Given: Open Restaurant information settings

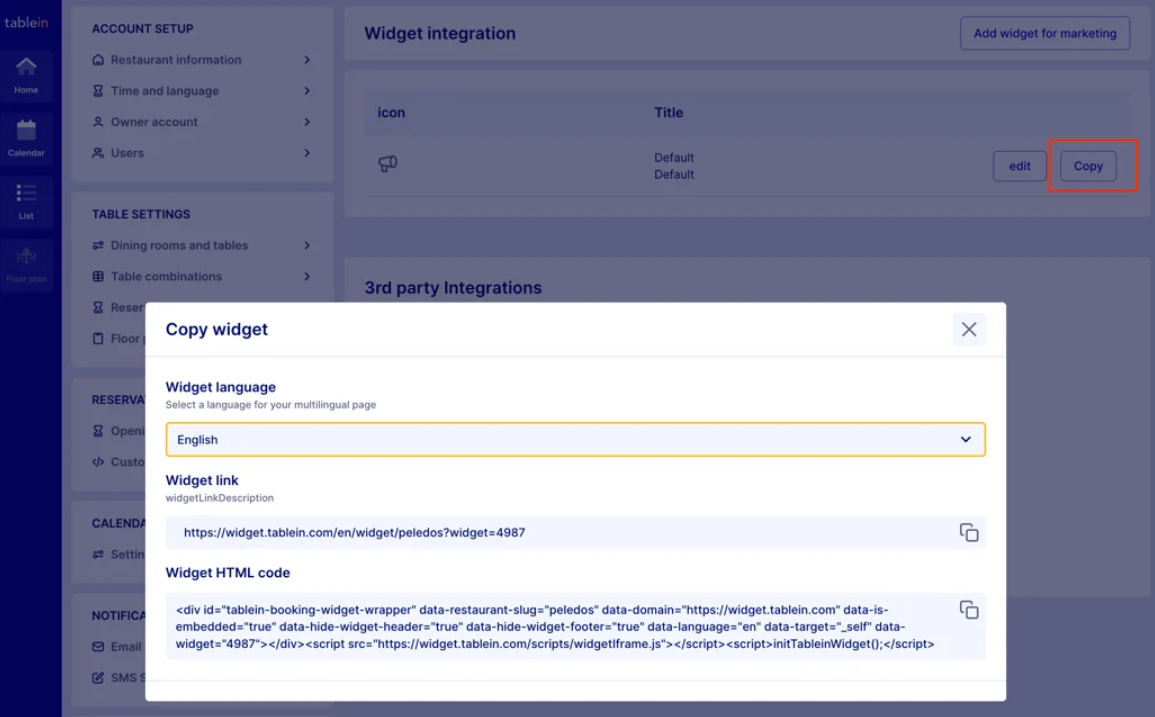Looking at the screenshot, I should pyautogui.click(x=202, y=60).
